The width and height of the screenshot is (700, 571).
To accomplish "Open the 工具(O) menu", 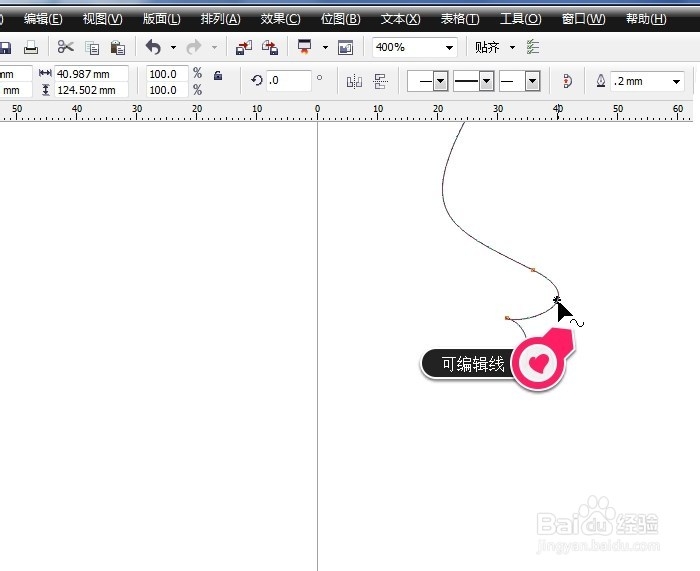I will pos(521,19).
